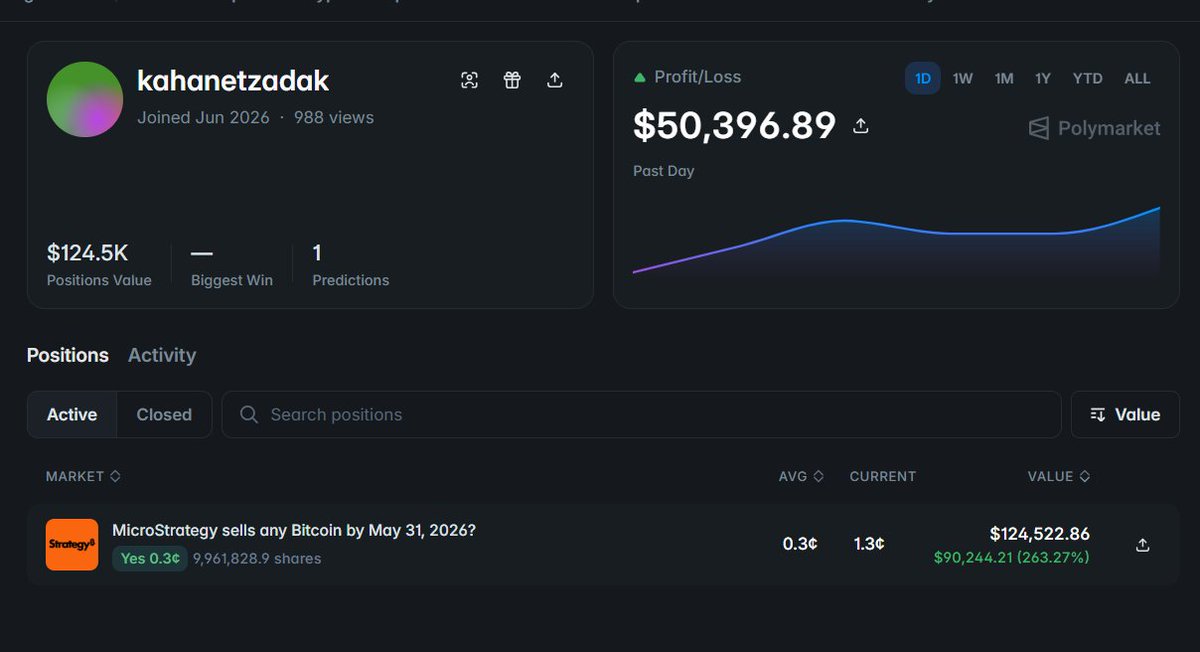This screenshot has height=652, width=1200.
Task: Click the Strategy orange market logo
Action: pos(72,545)
